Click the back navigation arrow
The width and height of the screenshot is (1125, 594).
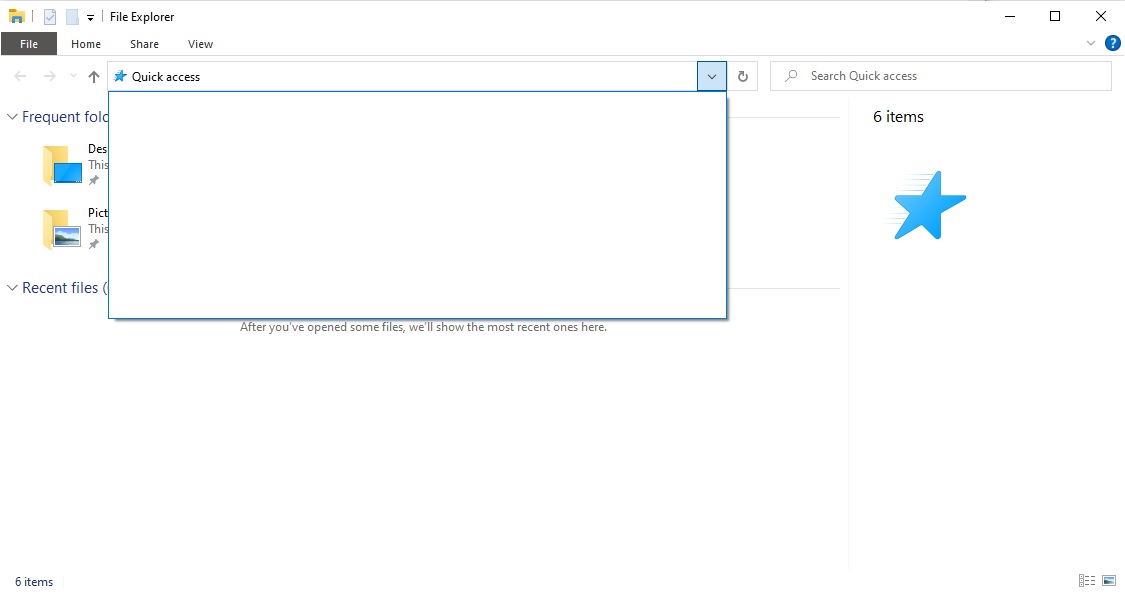point(19,76)
